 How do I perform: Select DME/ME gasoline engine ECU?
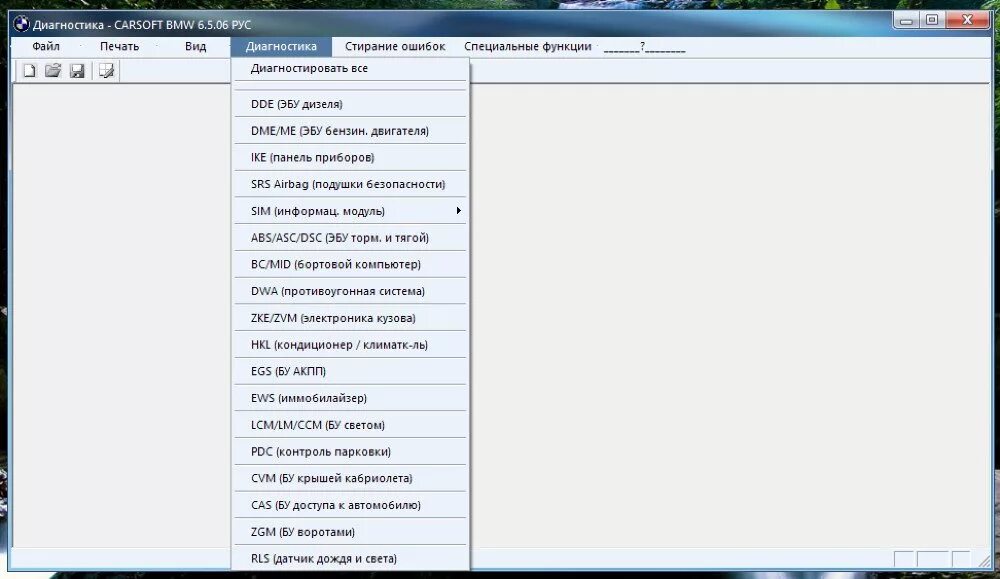click(x=350, y=131)
